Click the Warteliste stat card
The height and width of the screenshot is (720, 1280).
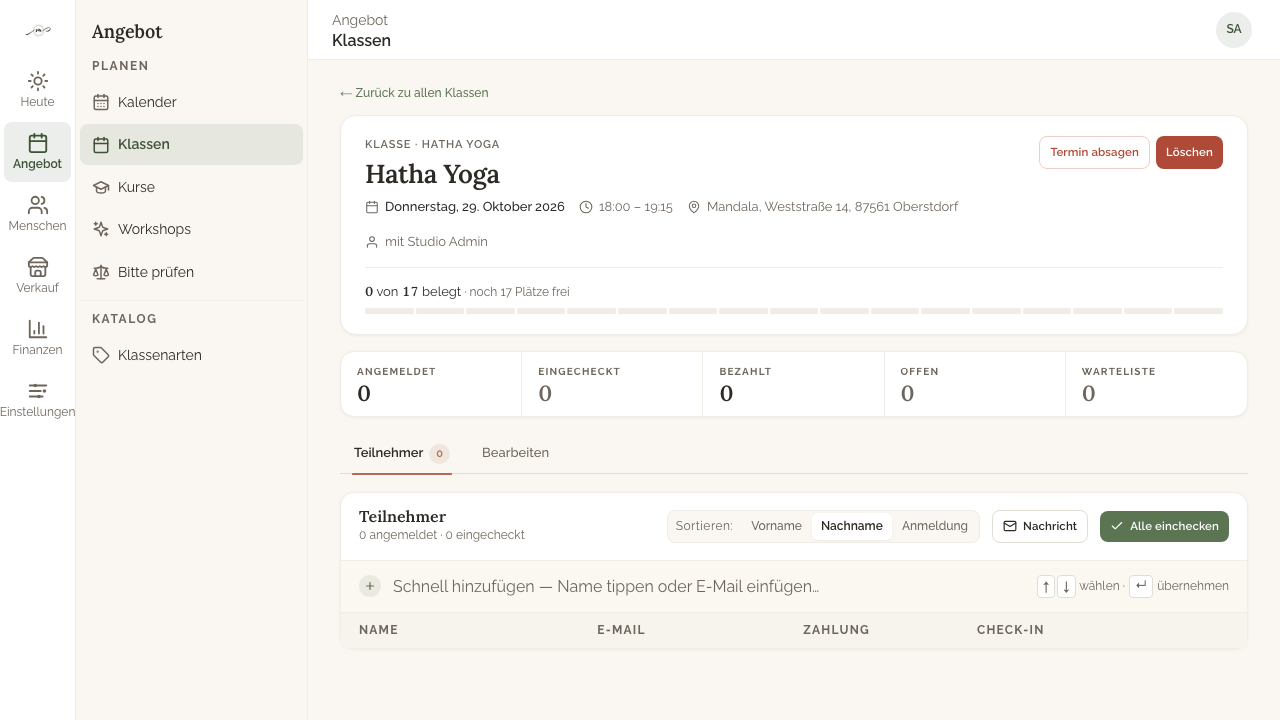1156,384
